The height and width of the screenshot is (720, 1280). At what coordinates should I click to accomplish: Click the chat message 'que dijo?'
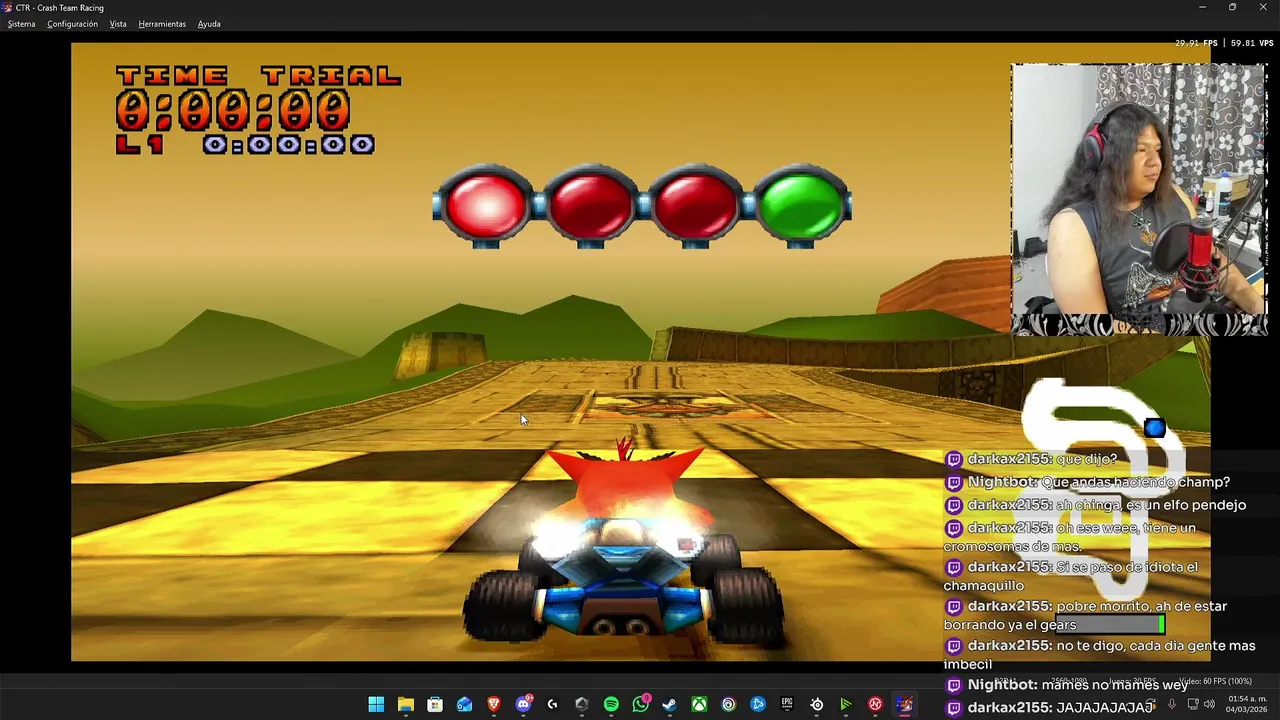(1085, 459)
